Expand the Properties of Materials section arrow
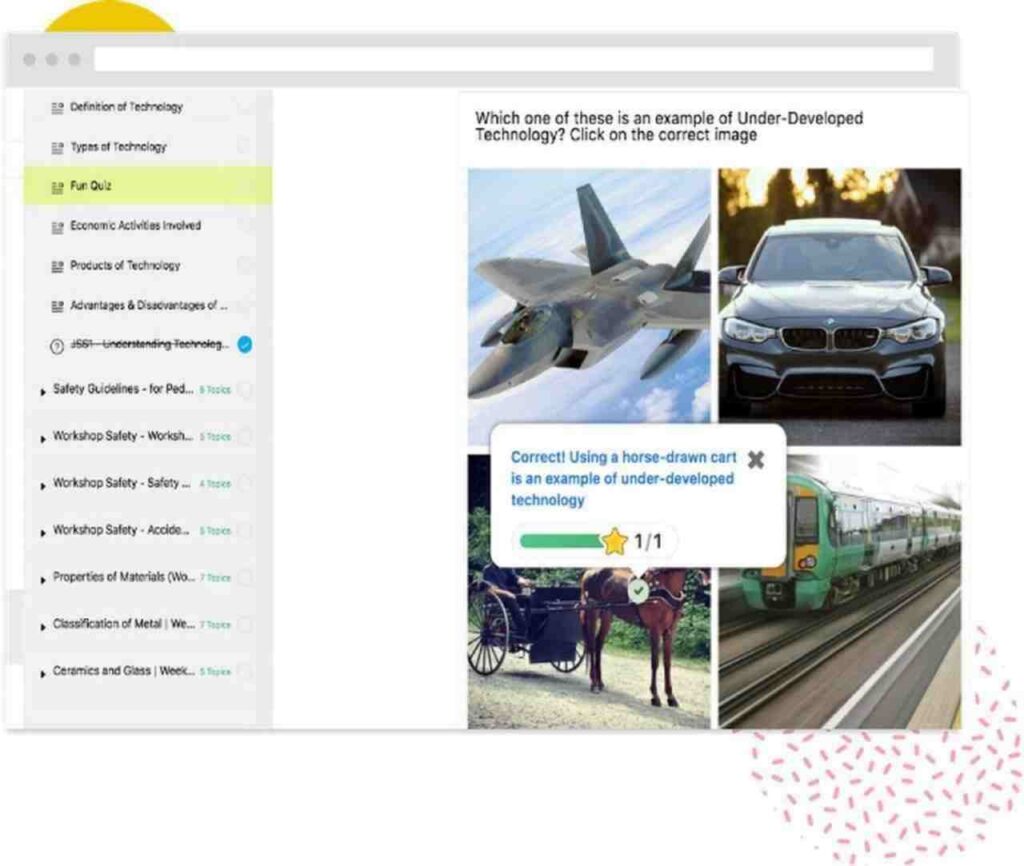 (43, 580)
